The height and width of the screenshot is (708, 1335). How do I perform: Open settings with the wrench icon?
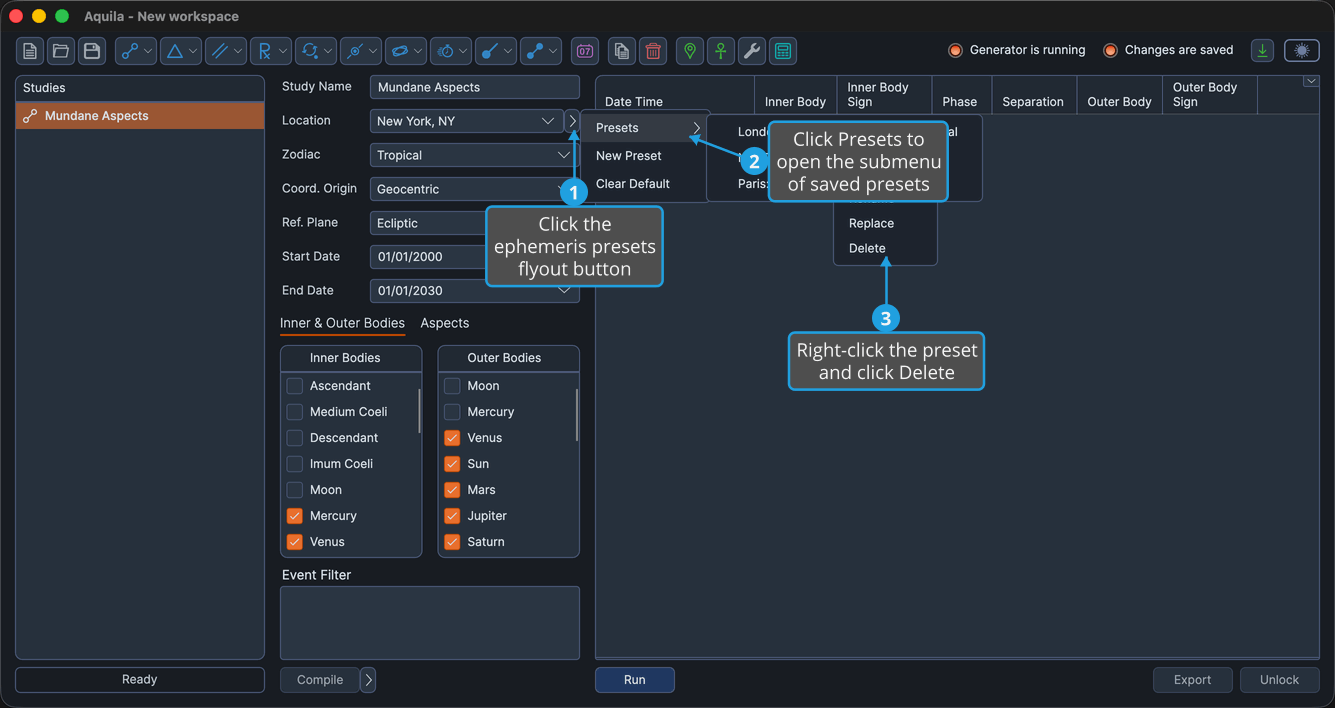(752, 51)
